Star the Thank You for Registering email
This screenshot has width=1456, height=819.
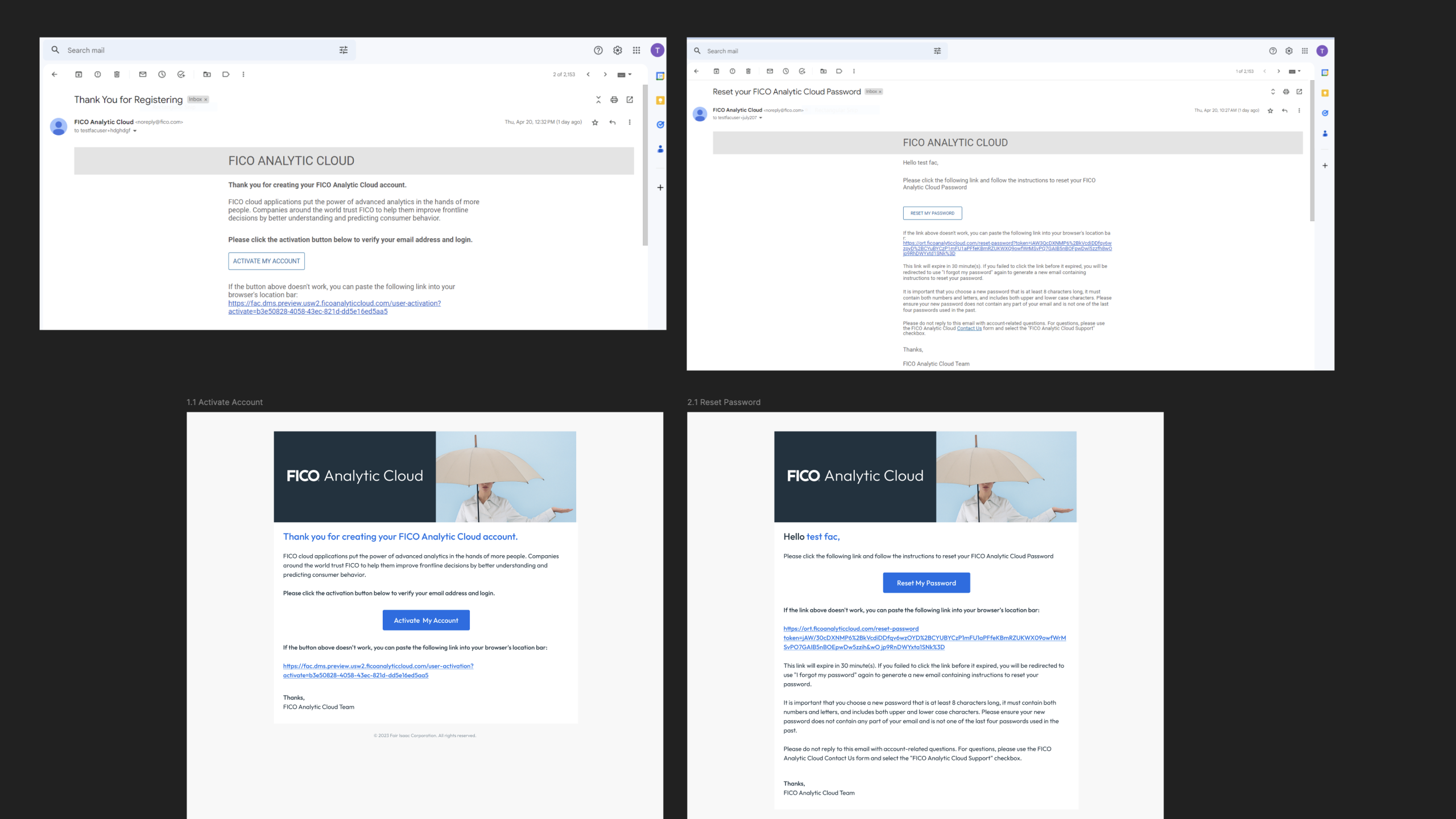point(595,122)
